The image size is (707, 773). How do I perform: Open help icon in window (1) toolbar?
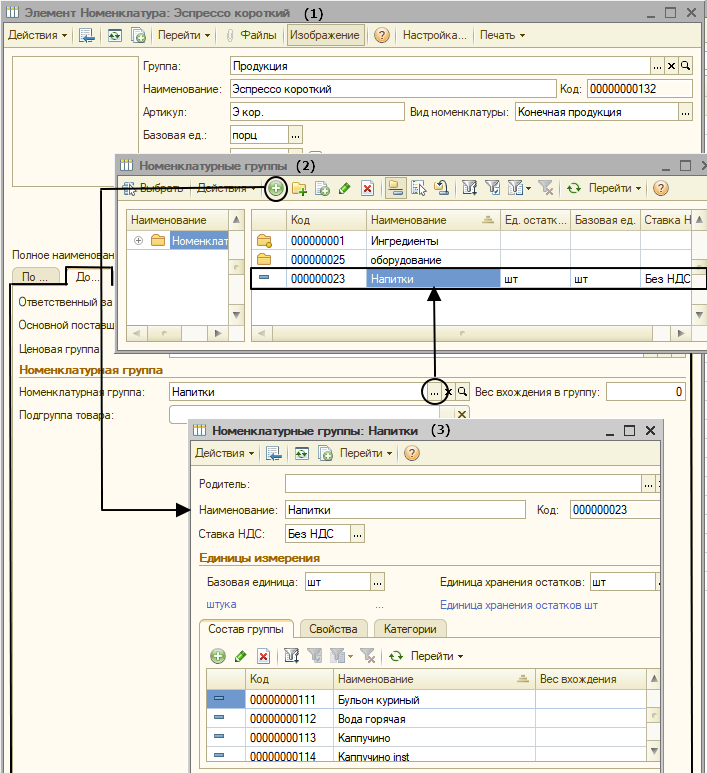[x=382, y=35]
